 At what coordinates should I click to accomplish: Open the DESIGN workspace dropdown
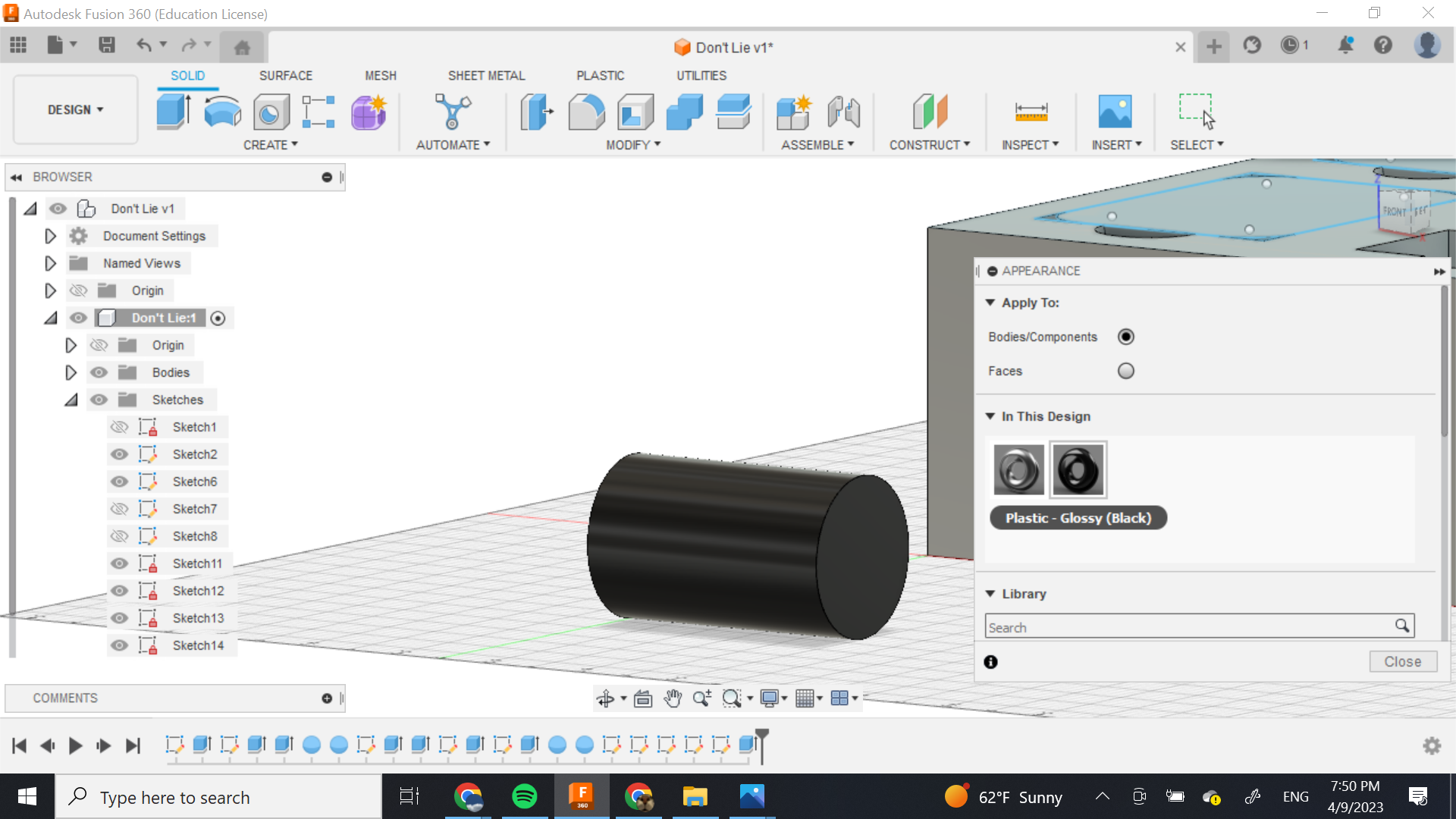[75, 110]
